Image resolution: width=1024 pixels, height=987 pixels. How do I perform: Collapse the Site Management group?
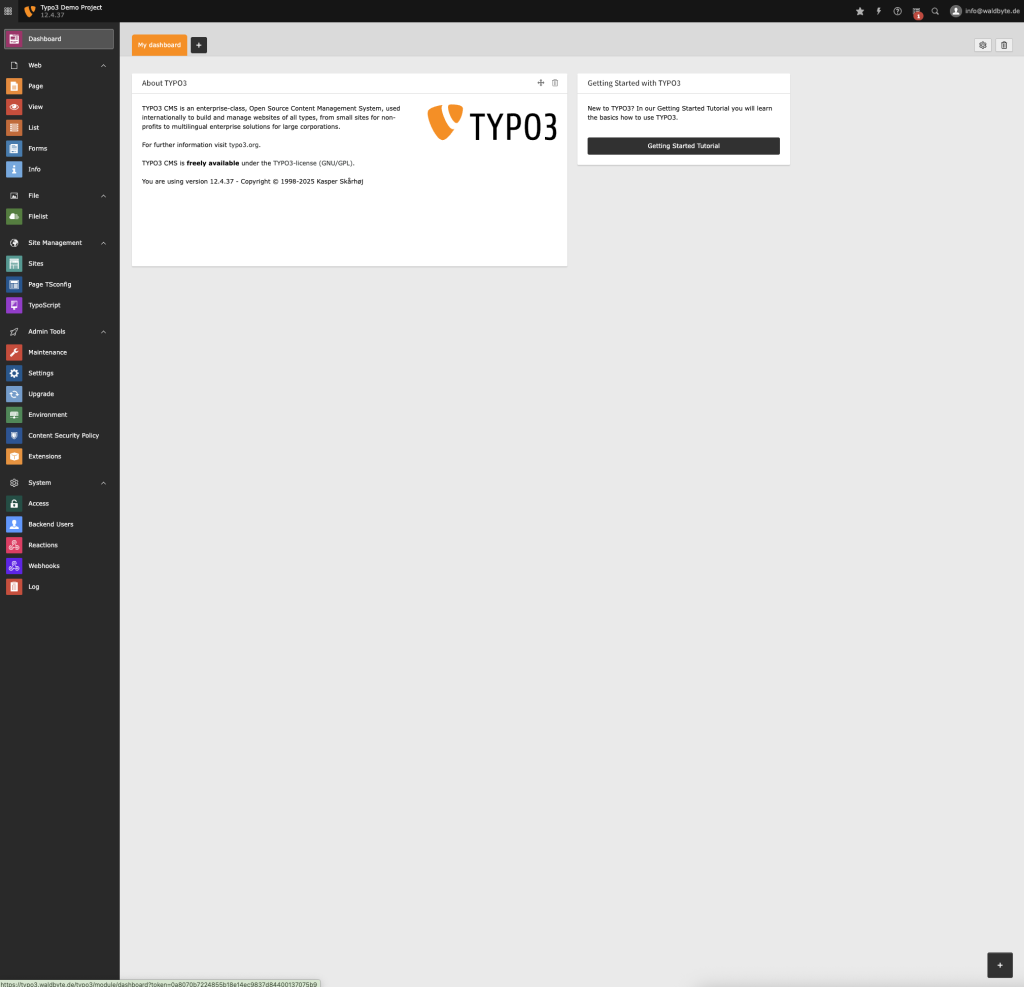(103, 243)
